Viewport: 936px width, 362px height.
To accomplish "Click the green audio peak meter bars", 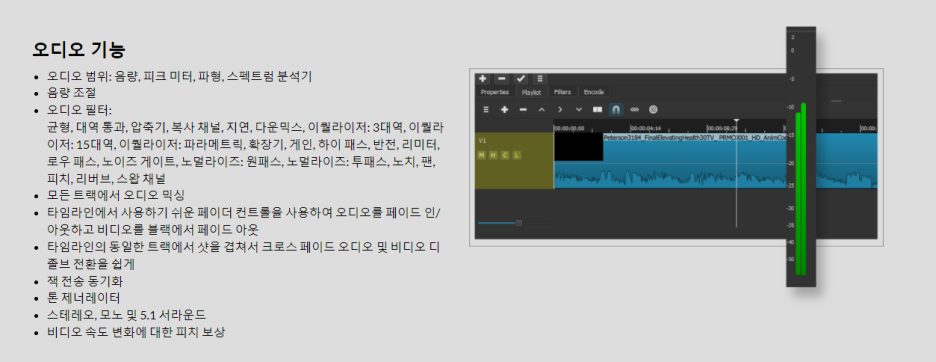I will pos(801,189).
